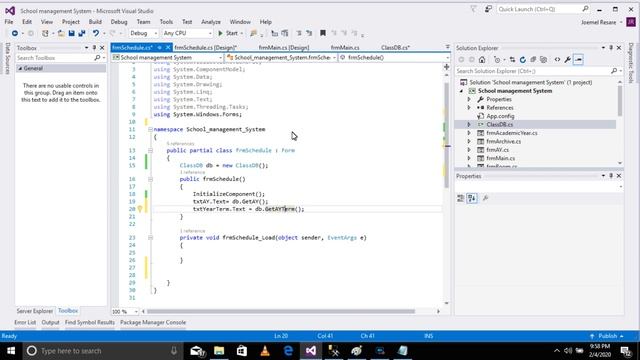Expand the References node

469,108
